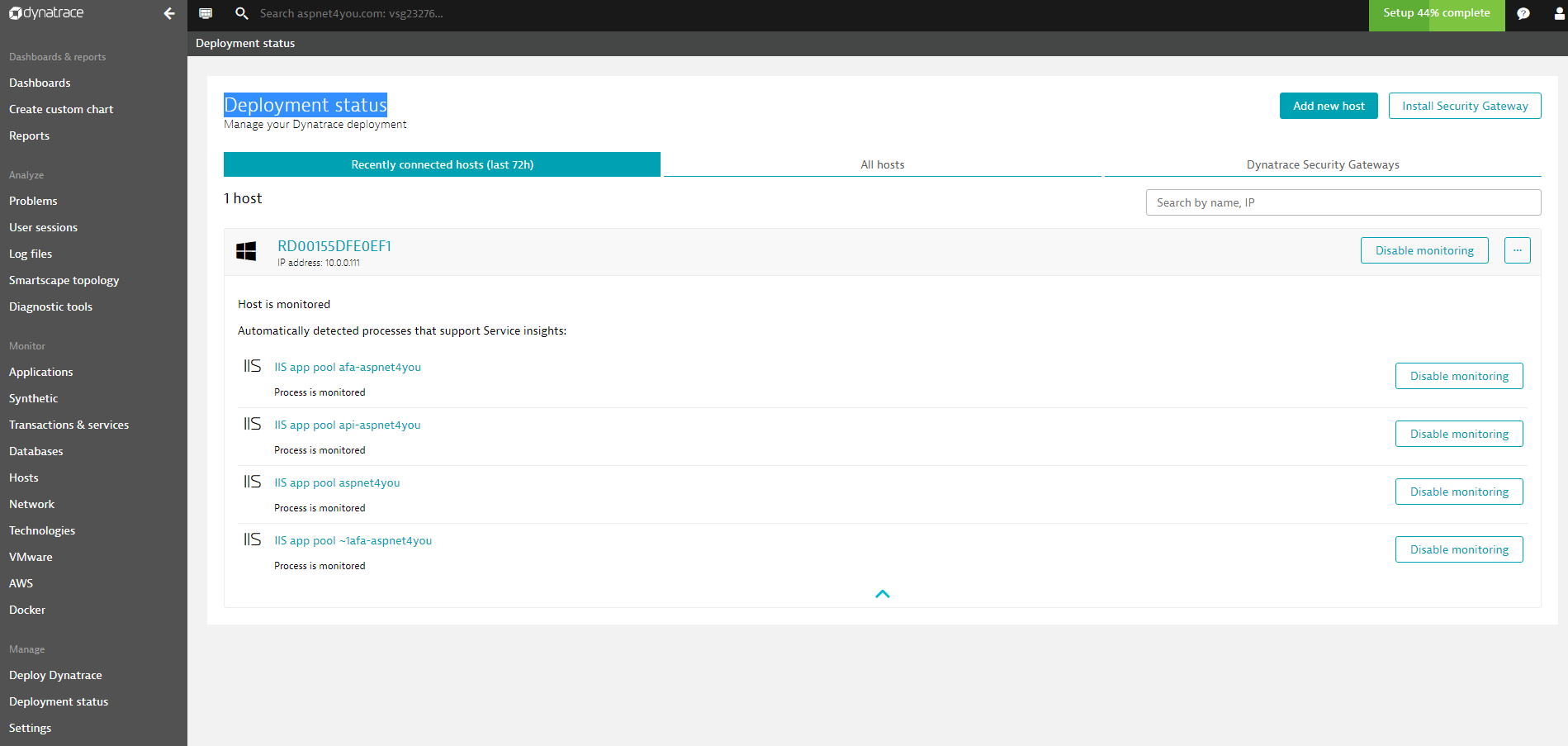
Task: Disable monitoring for ~1afa-aspnet4you app pool
Action: (1459, 549)
